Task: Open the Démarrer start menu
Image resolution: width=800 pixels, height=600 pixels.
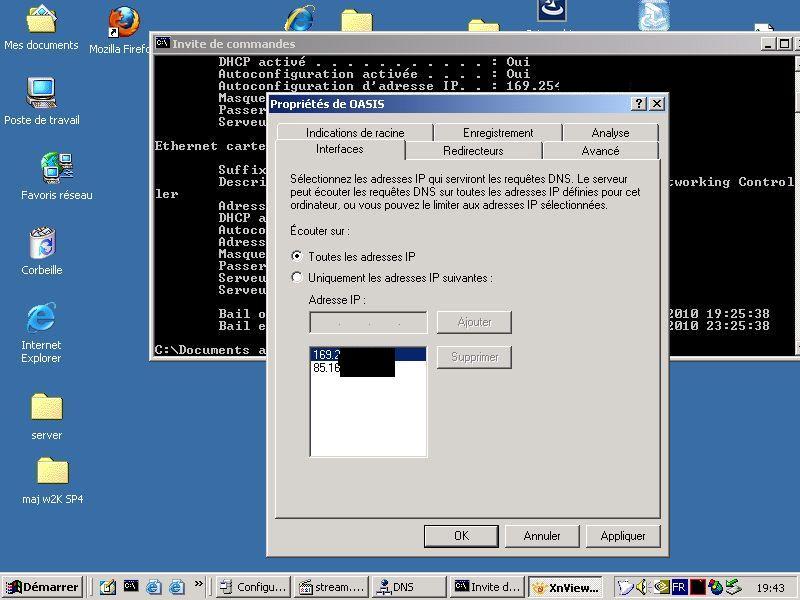Action: click(43, 587)
